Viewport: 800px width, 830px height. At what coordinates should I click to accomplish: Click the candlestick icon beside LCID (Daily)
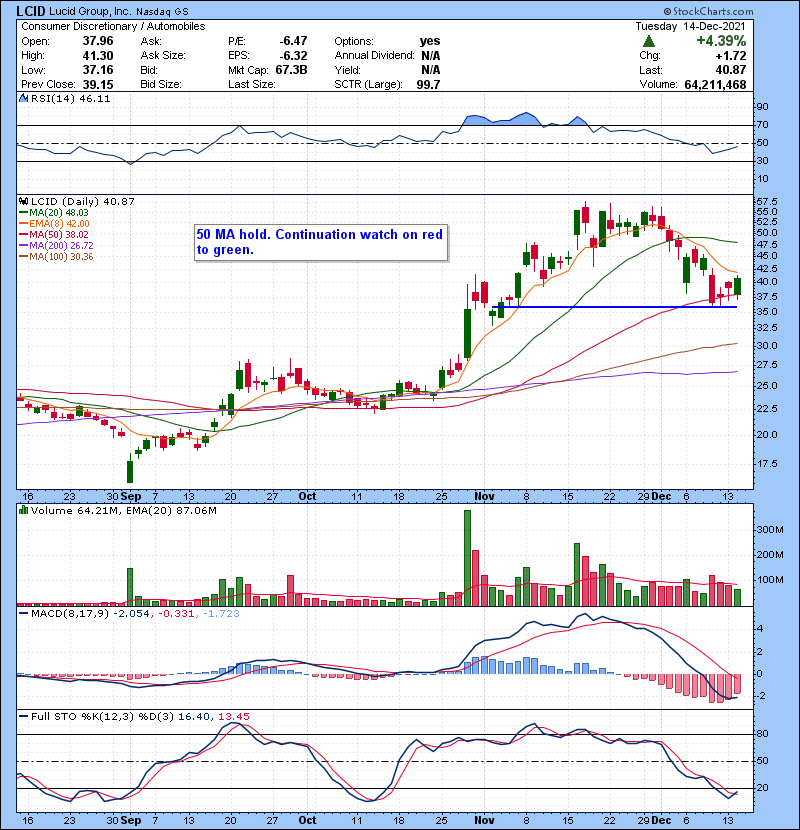pos(23,202)
